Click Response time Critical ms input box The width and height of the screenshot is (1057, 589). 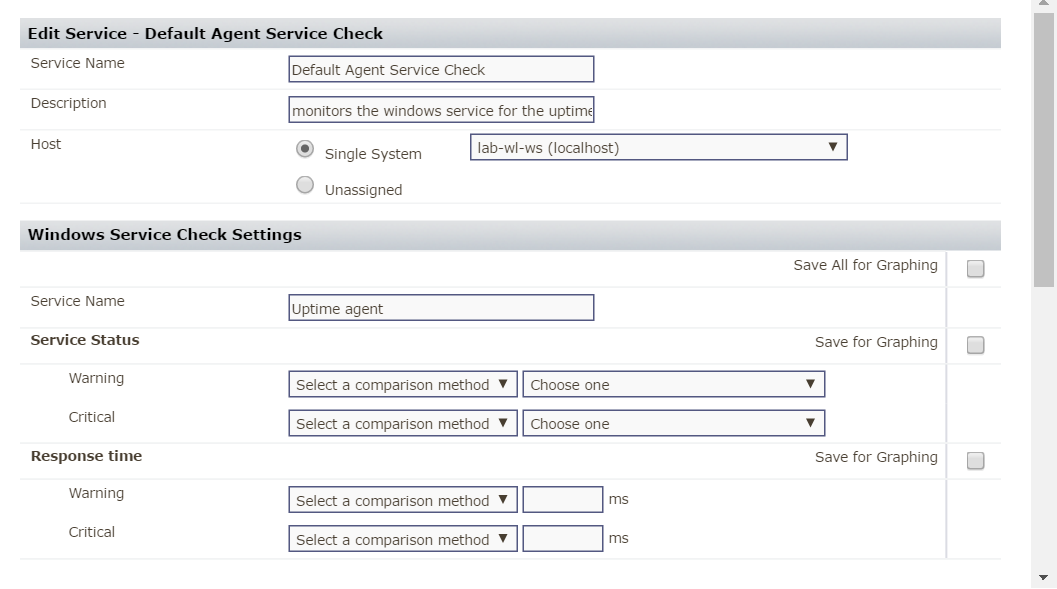coord(563,539)
